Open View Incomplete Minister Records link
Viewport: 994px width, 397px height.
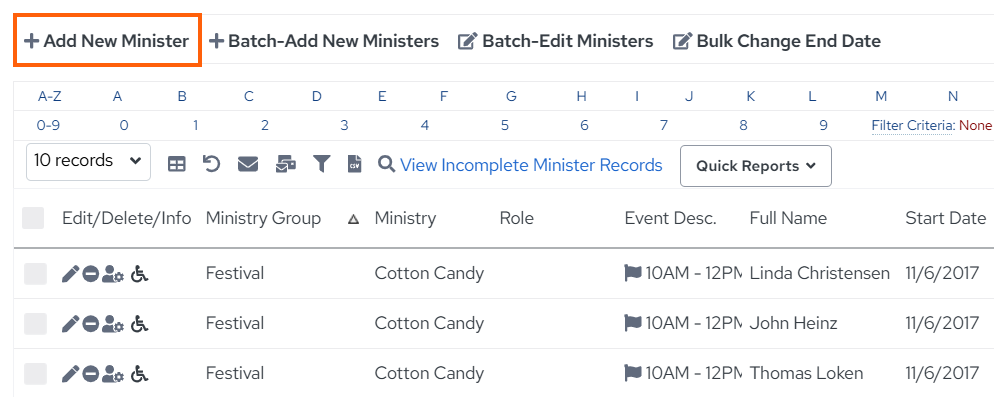pyautogui.click(x=531, y=166)
